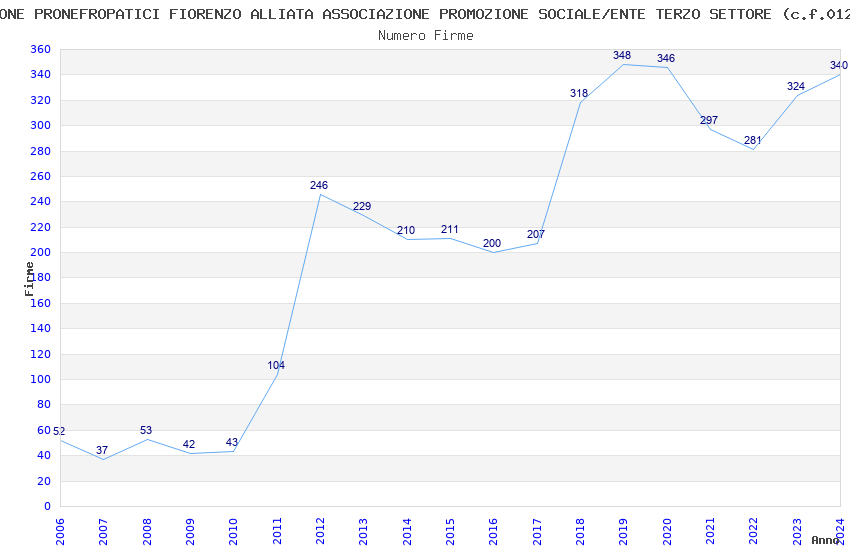Click the association name chart title
Viewport: 850px width, 550px height.
click(425, 14)
